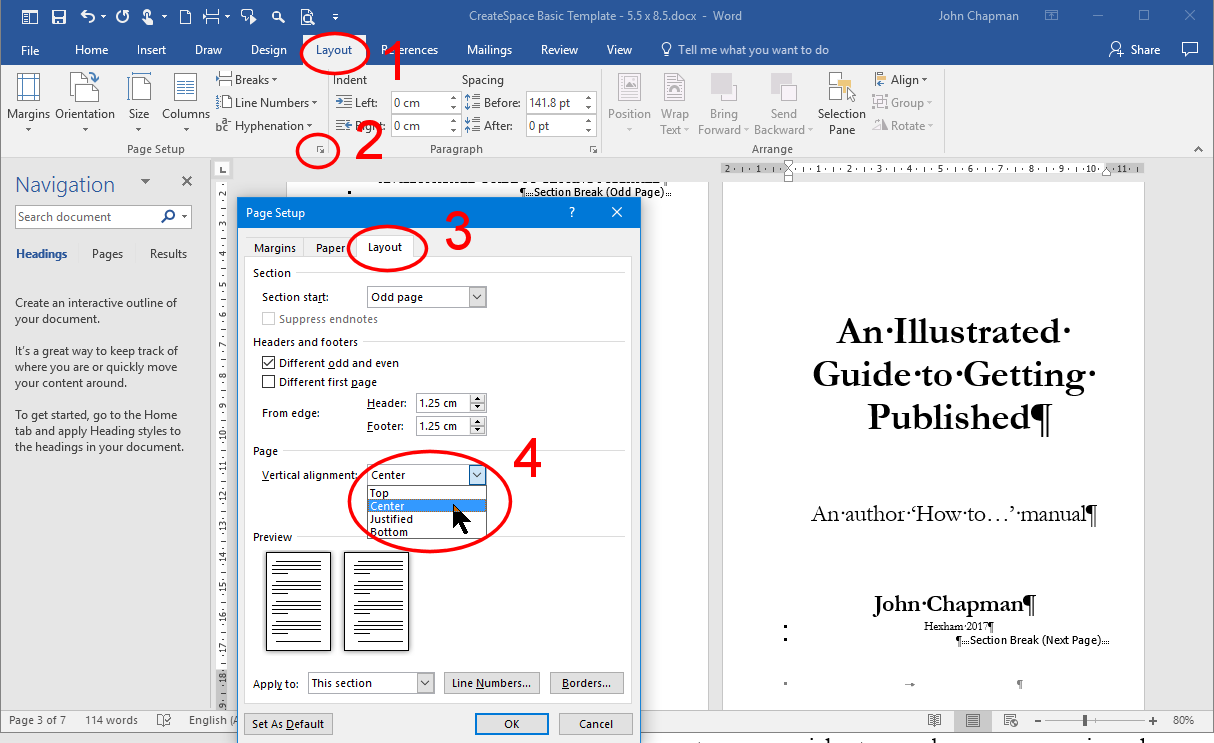The image size is (1214, 743).
Task: Uncheck Different odd and even
Action: [268, 362]
